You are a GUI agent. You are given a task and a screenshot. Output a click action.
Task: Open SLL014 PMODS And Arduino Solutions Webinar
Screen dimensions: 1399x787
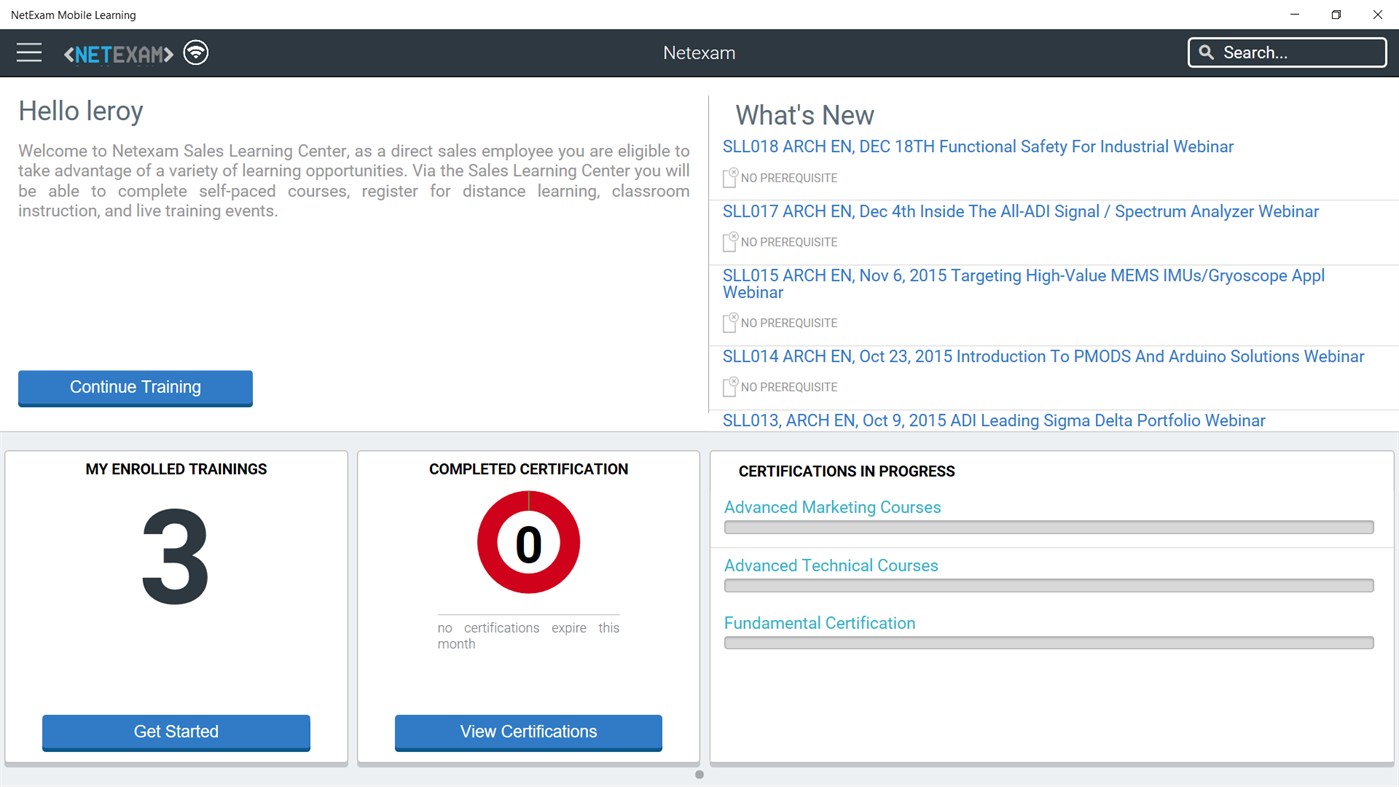[x=1043, y=357]
